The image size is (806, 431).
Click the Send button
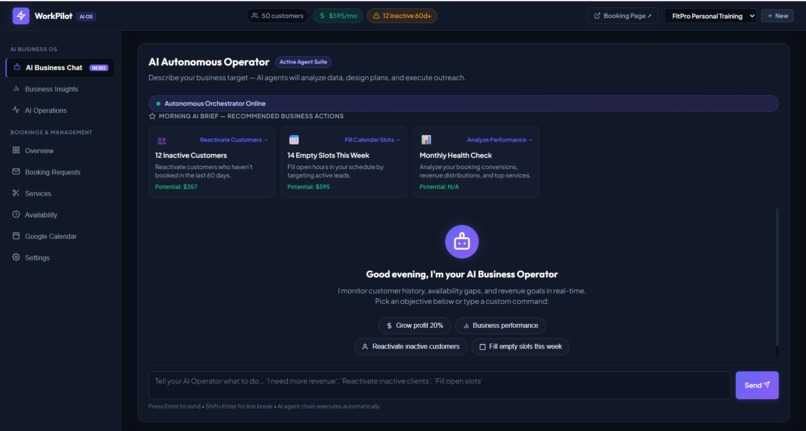[757, 385]
